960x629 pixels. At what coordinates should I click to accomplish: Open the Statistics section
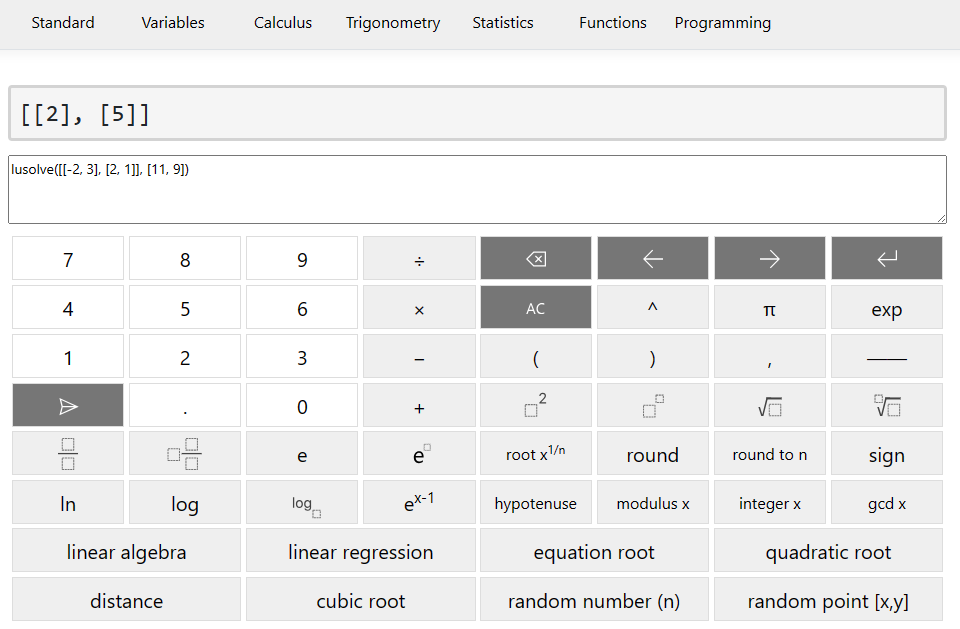tap(502, 22)
